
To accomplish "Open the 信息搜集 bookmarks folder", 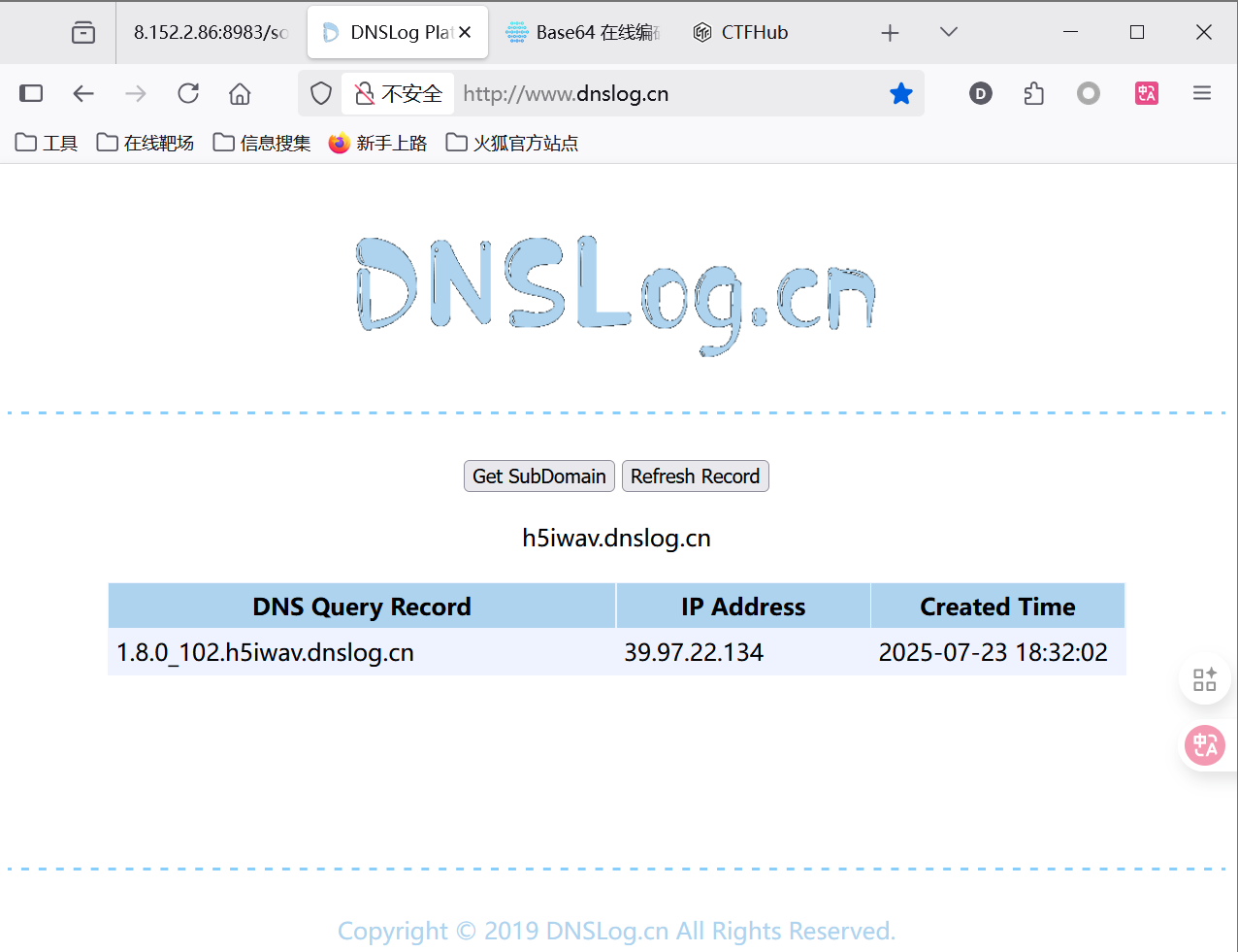I will [x=262, y=143].
